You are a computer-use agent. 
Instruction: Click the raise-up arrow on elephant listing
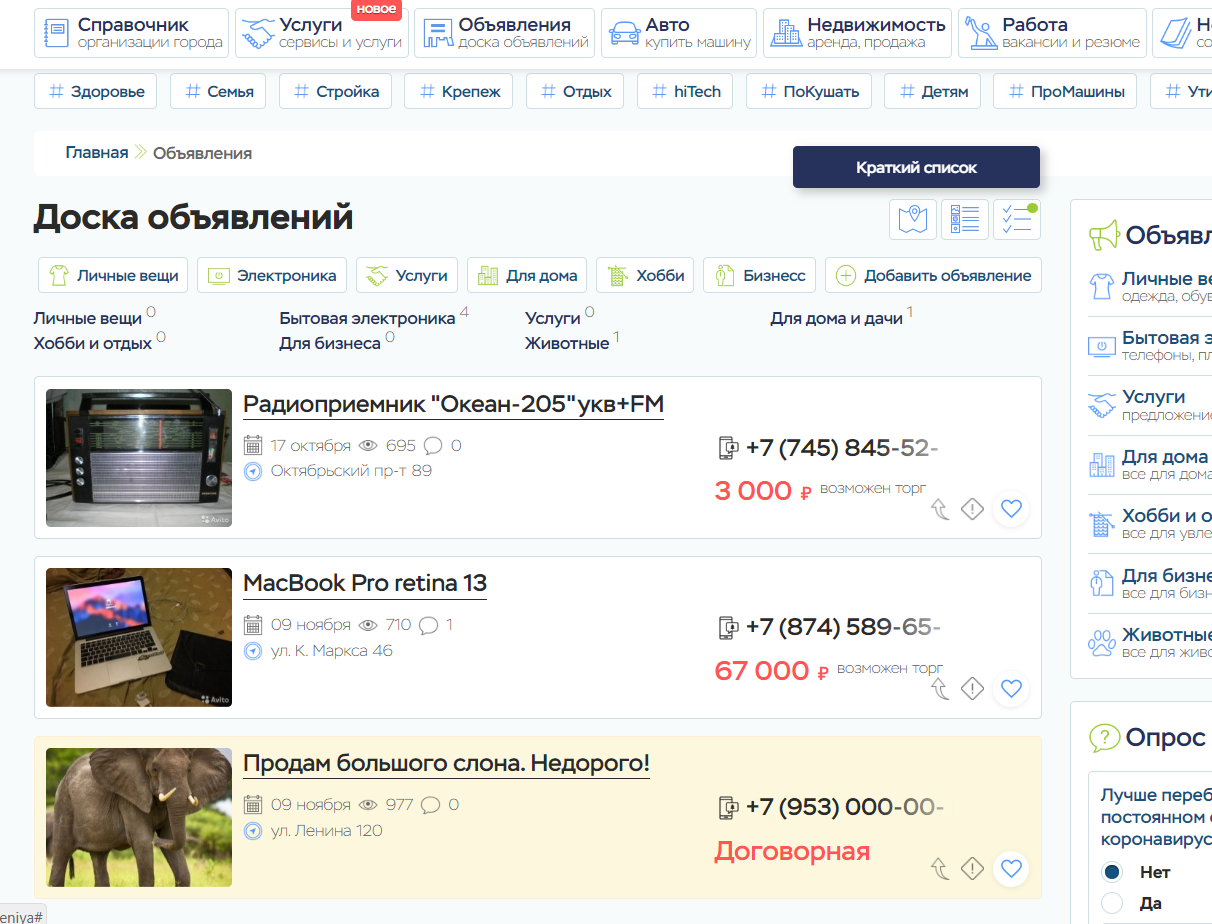click(940, 868)
